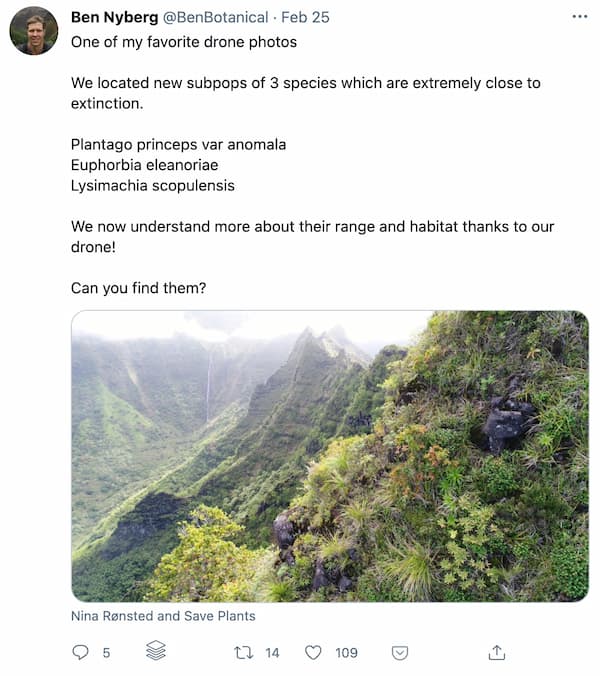Click the reply count 5
The width and height of the screenshot is (600, 676).
tap(106, 652)
